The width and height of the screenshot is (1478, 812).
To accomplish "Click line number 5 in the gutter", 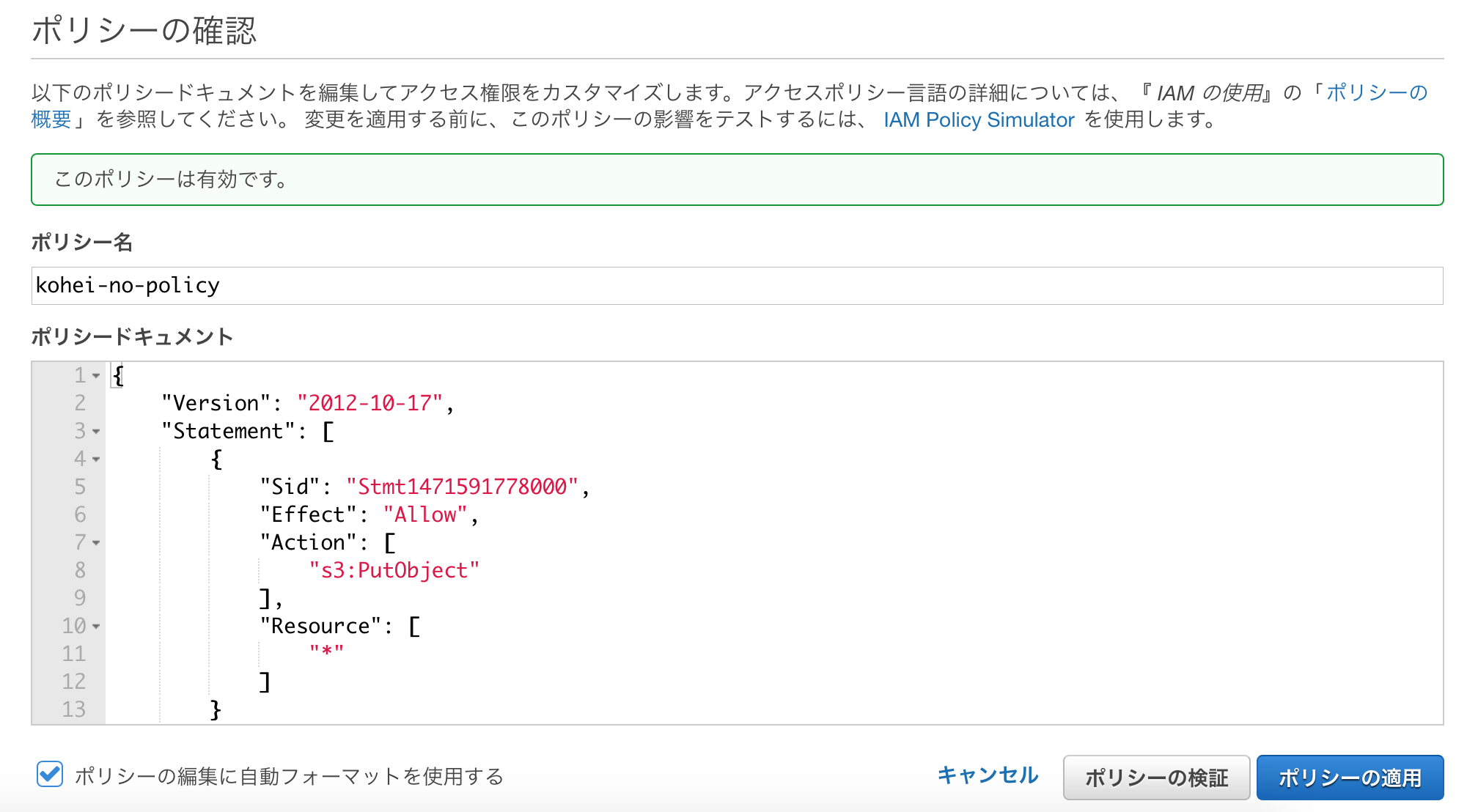I will 81,487.
